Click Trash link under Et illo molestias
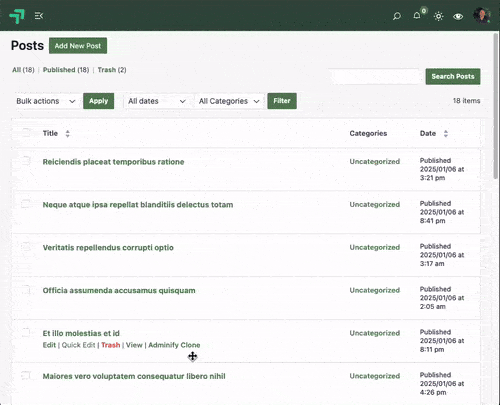 tap(111, 345)
